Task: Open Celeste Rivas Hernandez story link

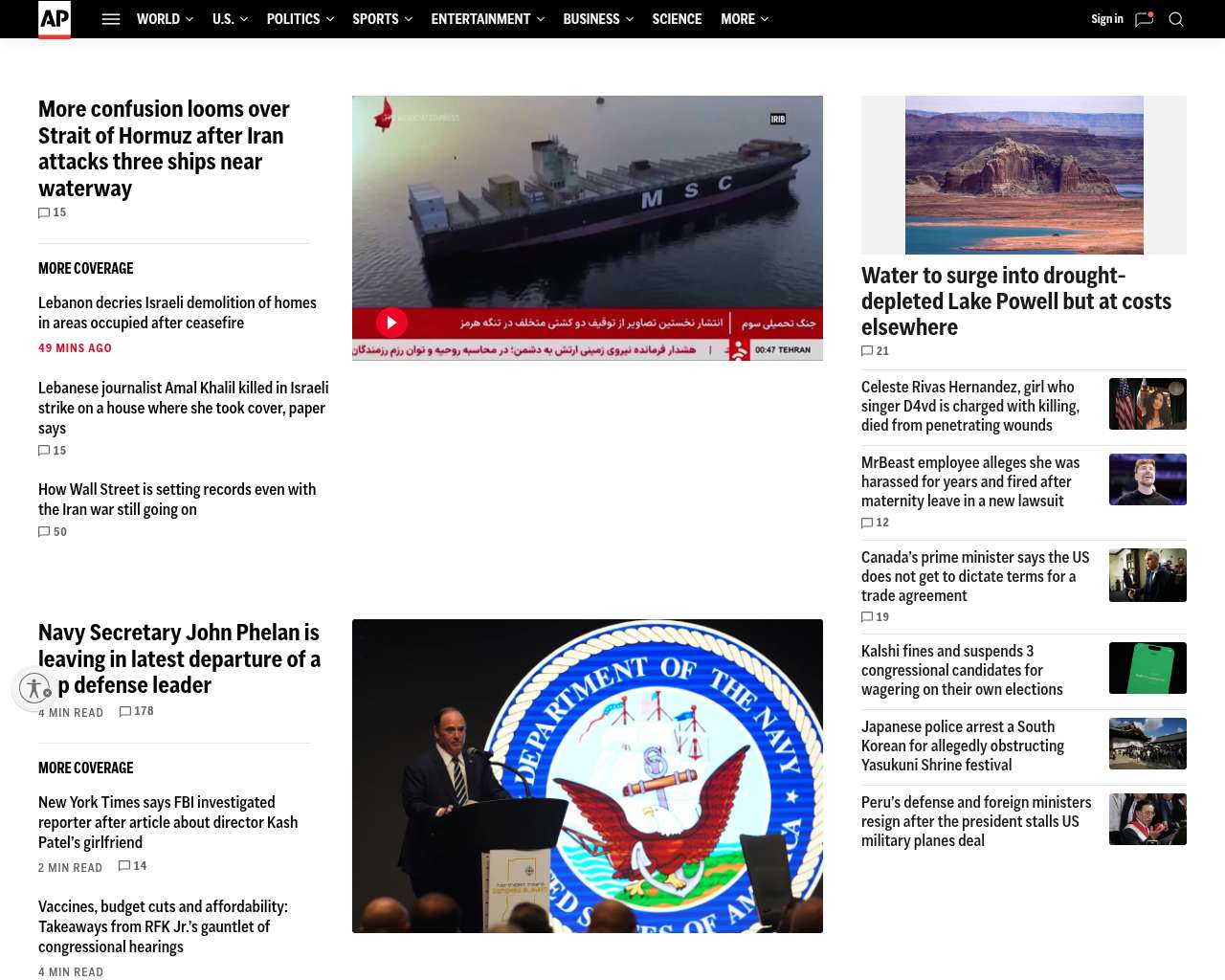Action: (970, 406)
